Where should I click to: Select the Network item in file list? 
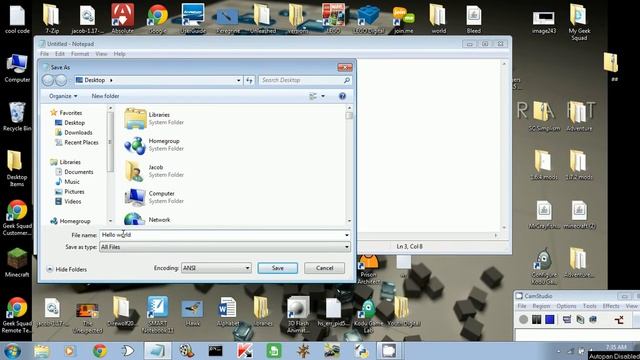[147, 220]
